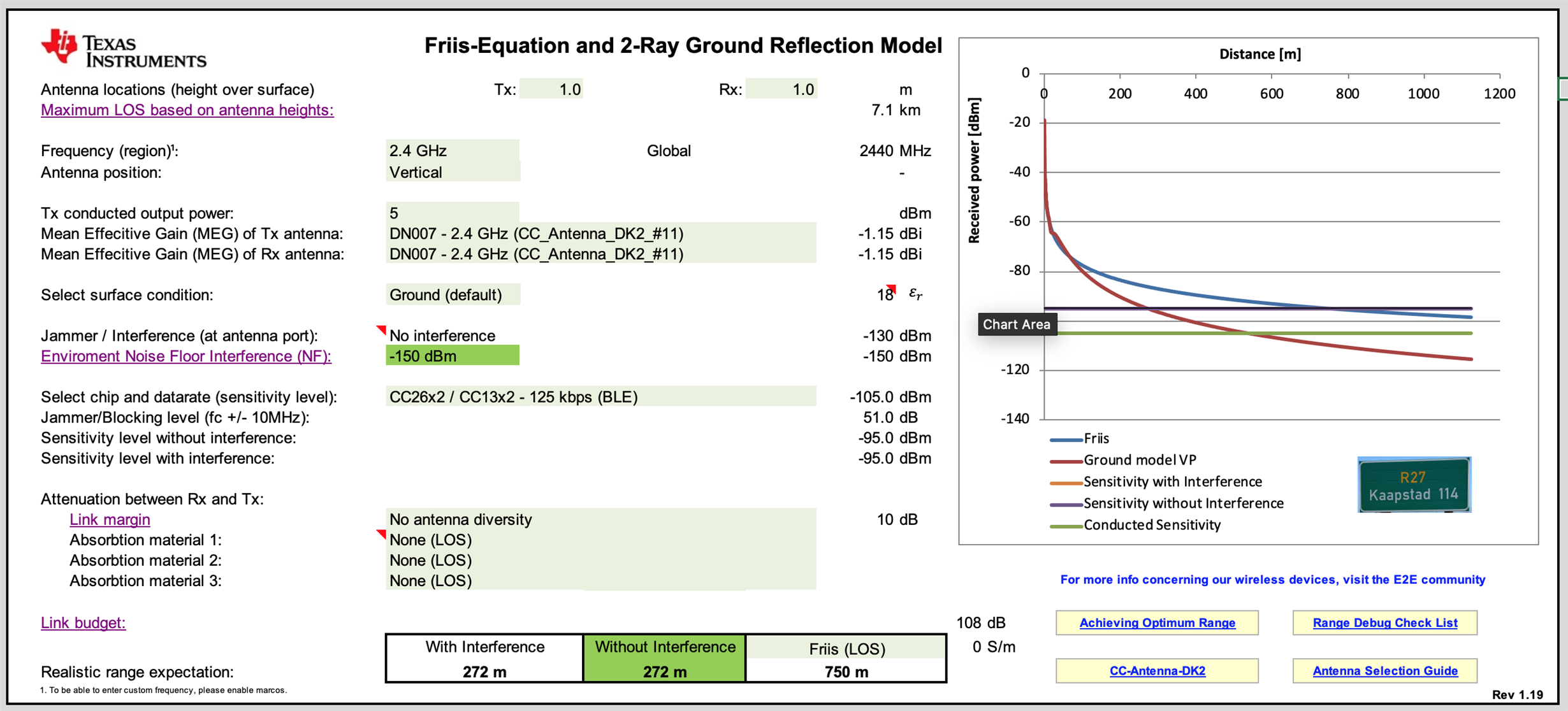Click the red comment marker next to No interference

pyautogui.click(x=382, y=329)
